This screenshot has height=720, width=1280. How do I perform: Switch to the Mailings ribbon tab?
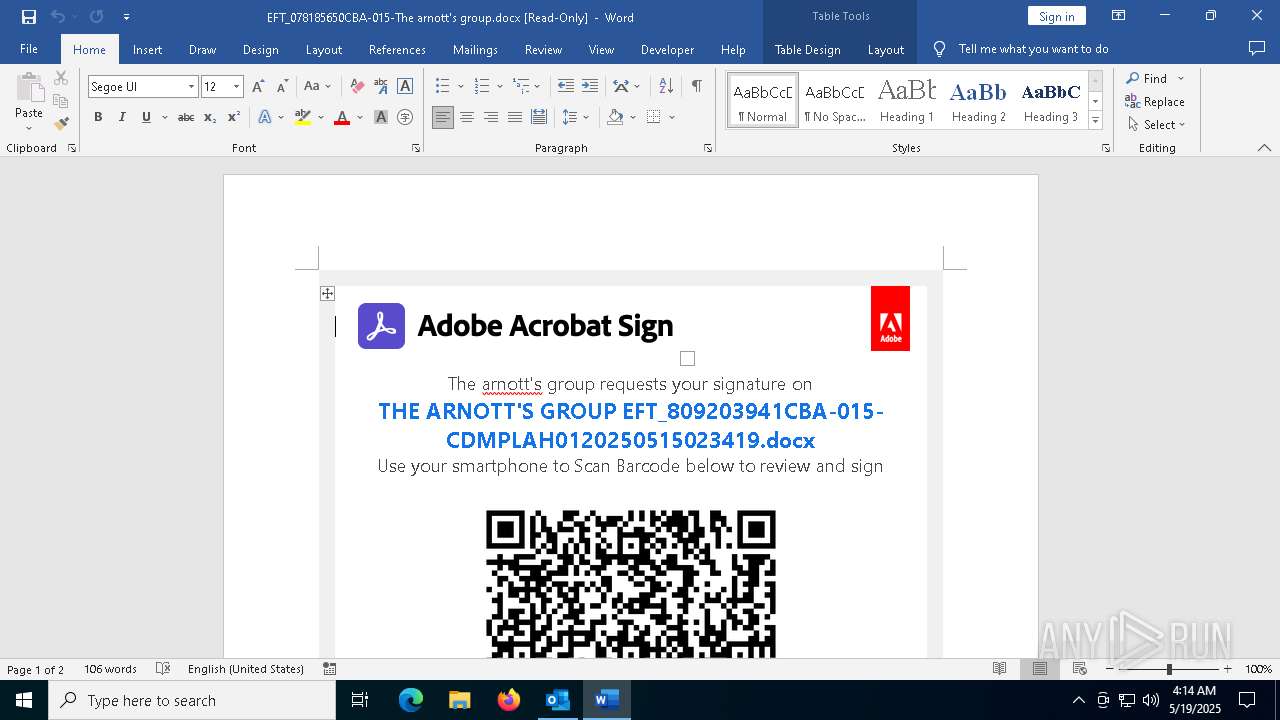[475, 49]
